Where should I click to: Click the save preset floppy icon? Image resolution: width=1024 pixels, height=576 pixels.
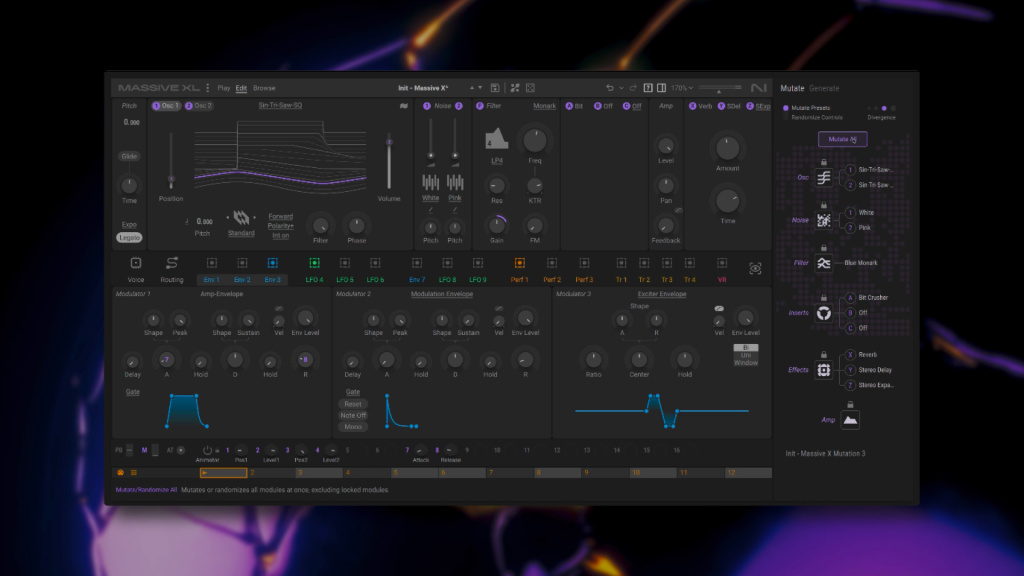(x=495, y=88)
